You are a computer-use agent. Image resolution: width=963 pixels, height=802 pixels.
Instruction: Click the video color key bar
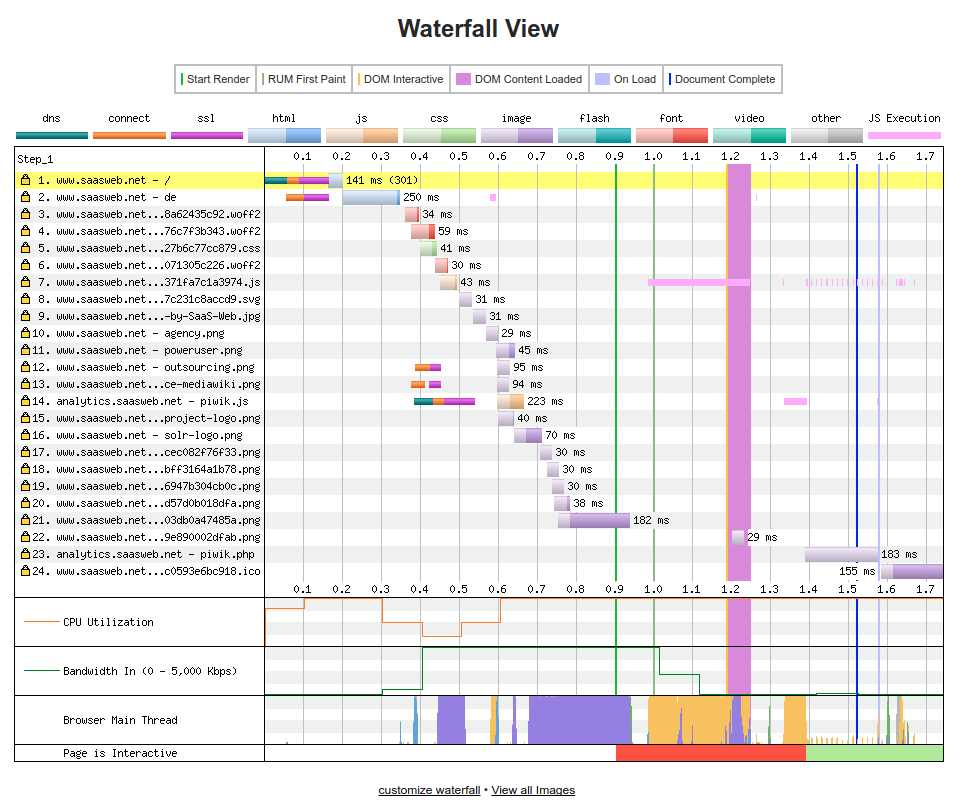point(749,135)
